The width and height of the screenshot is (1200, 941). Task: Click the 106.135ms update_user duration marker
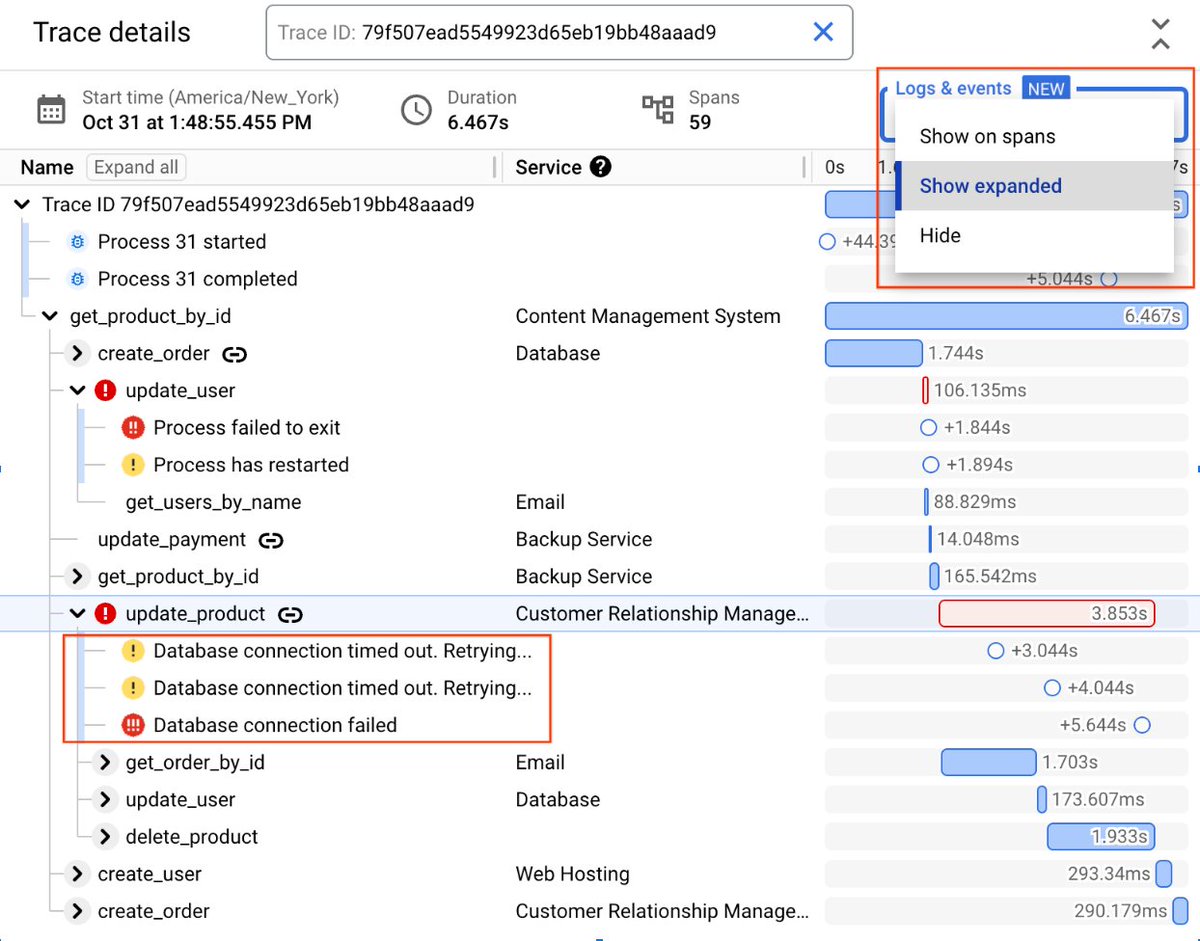[x=925, y=391]
